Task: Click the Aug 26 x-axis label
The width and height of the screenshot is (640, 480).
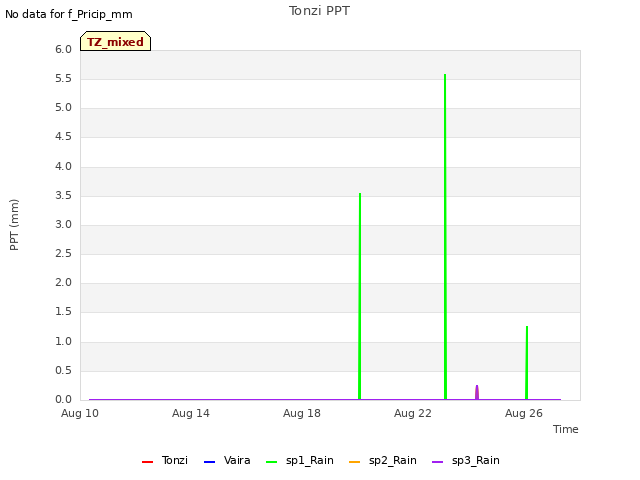Action: pos(524,413)
